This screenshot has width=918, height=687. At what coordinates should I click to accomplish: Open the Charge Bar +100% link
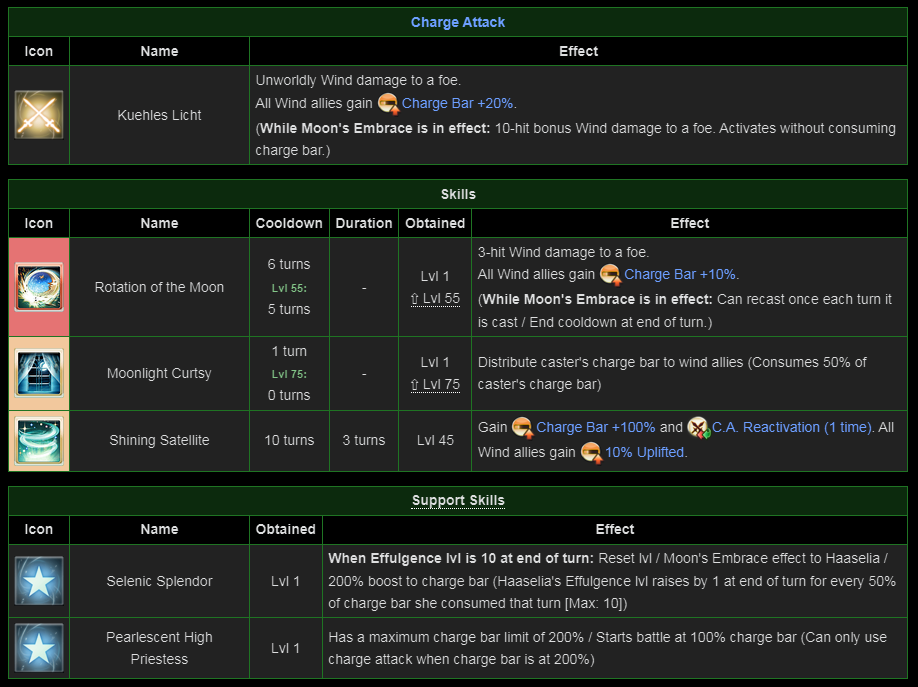[x=596, y=427]
